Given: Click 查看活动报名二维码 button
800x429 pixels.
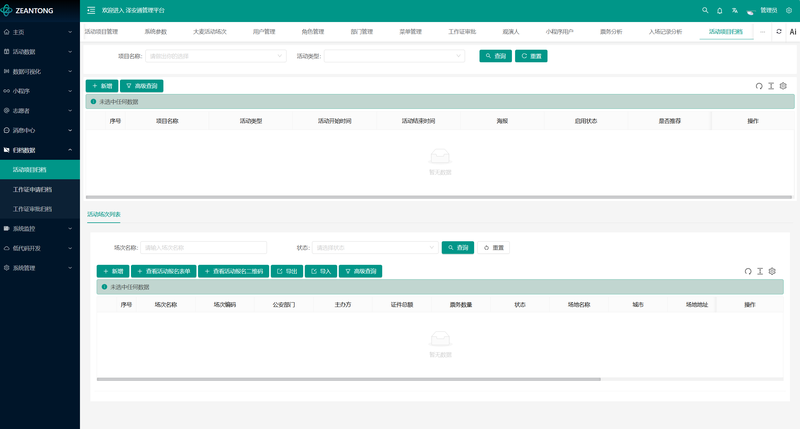Looking at the screenshot, I should 234,271.
